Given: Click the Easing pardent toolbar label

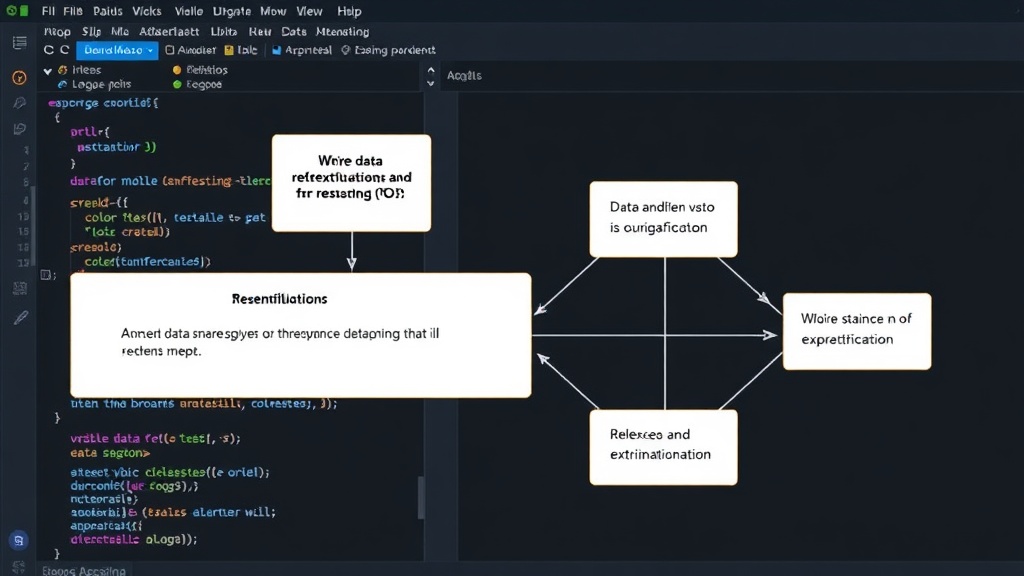Looking at the screenshot, I should coord(395,50).
